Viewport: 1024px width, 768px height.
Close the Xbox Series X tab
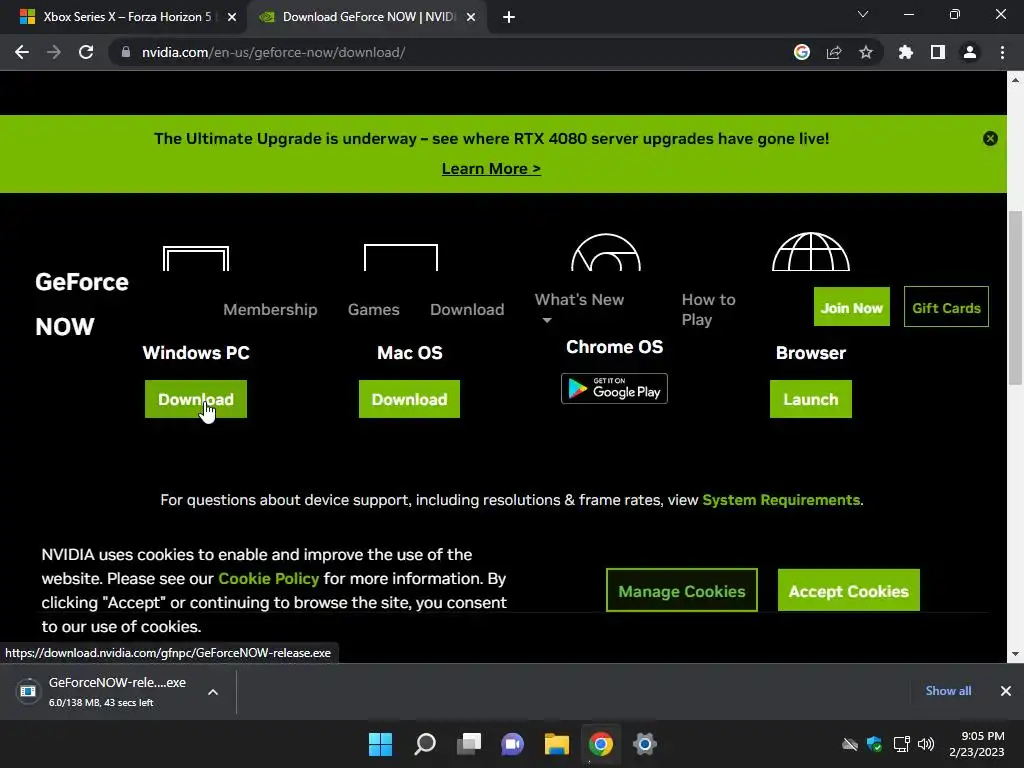tap(232, 18)
